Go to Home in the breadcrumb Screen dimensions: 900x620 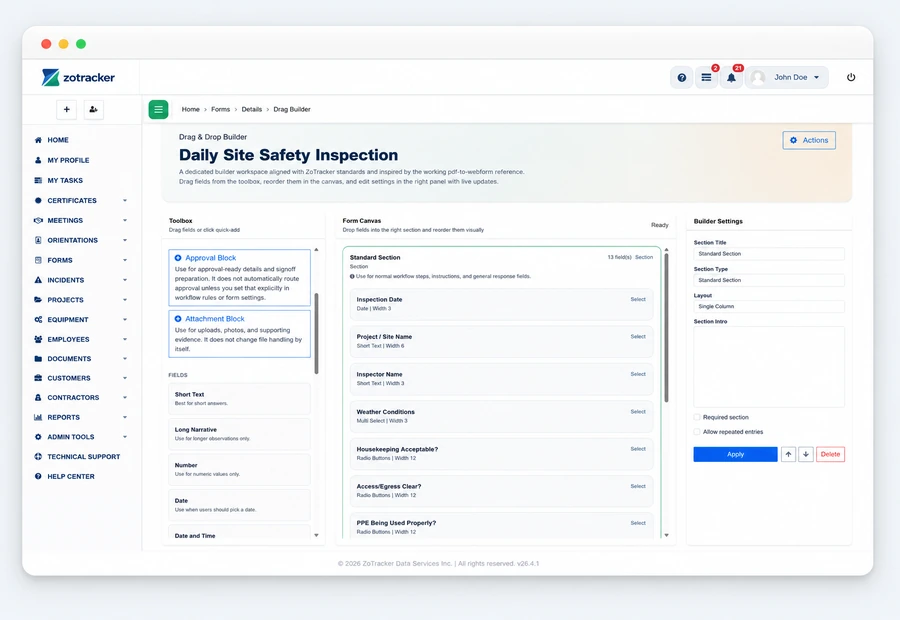point(191,109)
